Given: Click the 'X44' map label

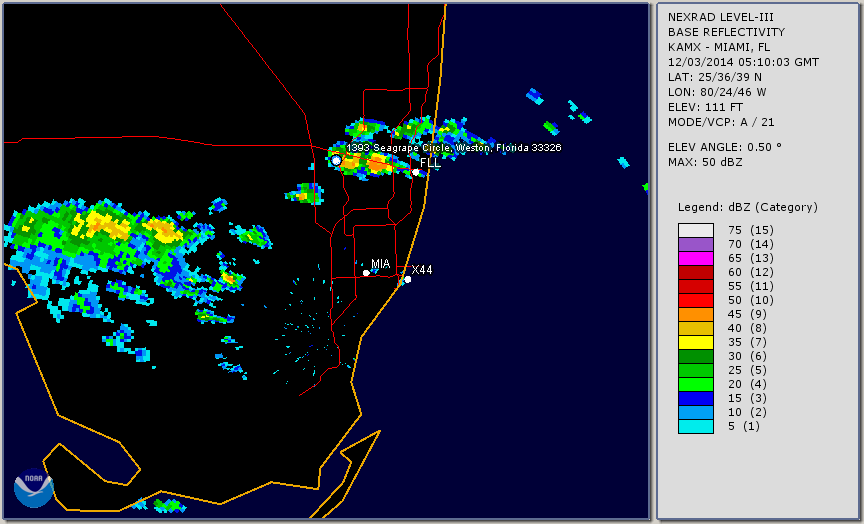Looking at the screenshot, I should coord(422,269).
